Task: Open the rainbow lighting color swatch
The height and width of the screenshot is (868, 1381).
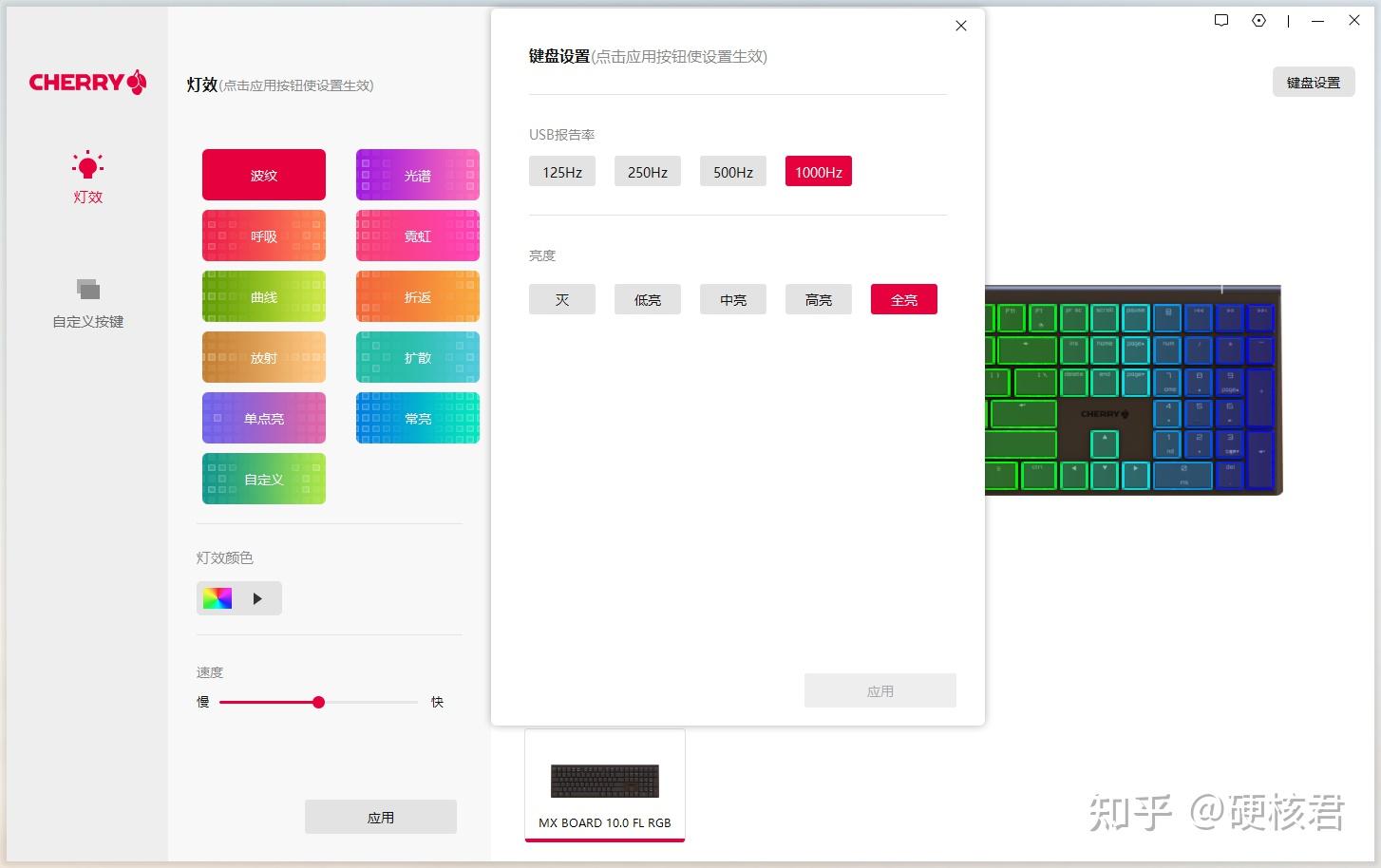Action: 218,597
